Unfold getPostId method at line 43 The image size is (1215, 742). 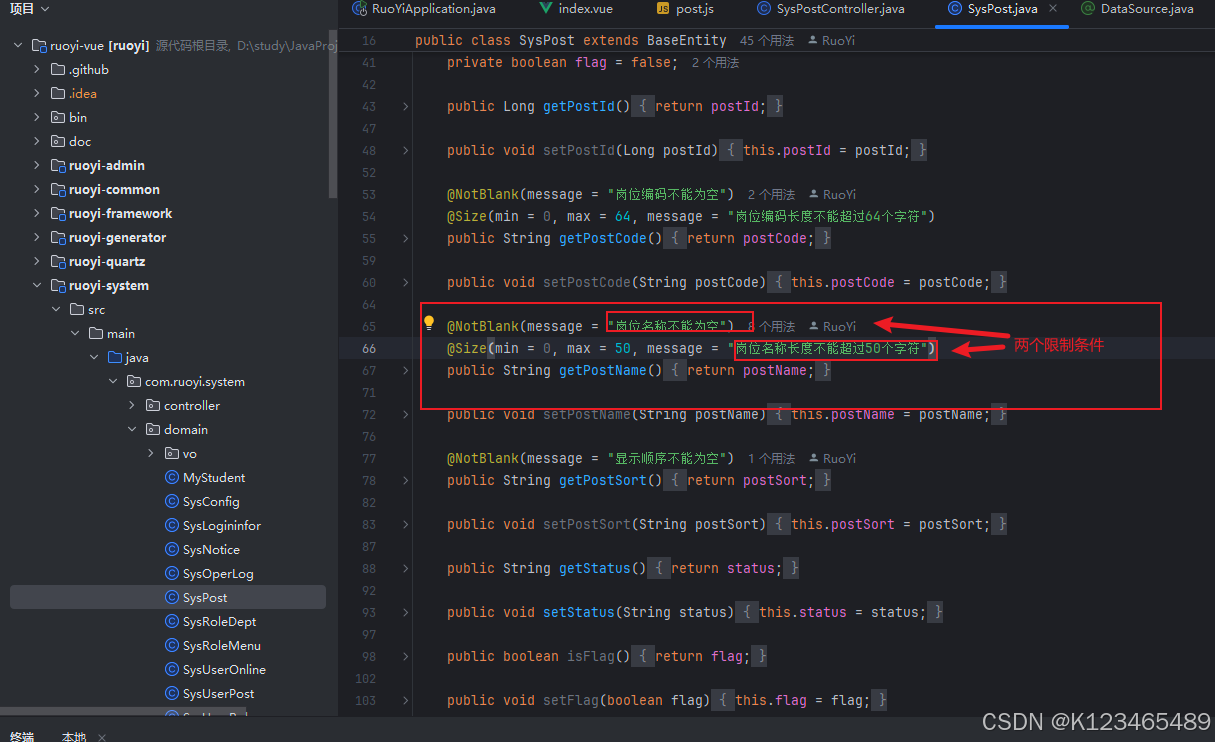[x=405, y=106]
